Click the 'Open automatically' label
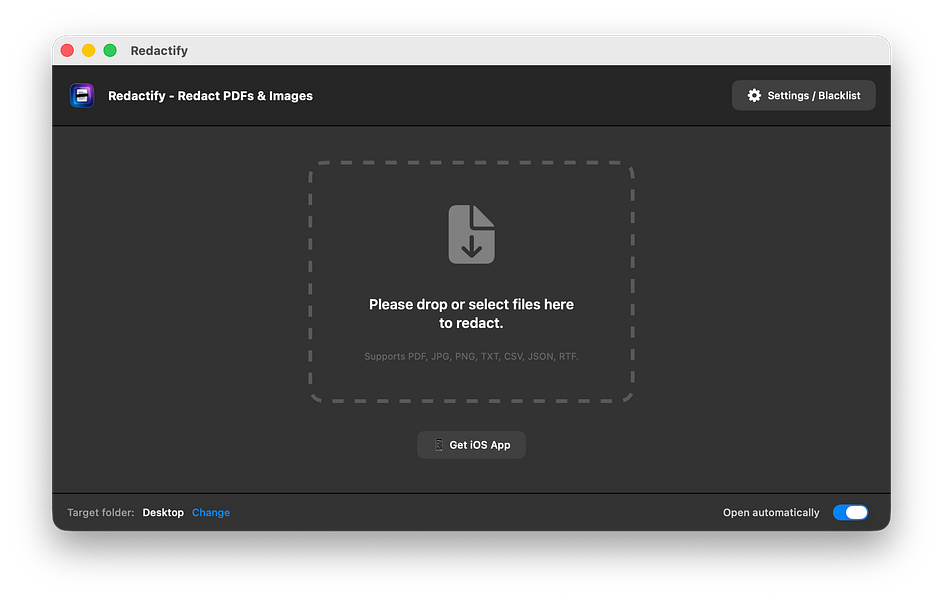Screen dimensions: 943x600 pos(771,512)
